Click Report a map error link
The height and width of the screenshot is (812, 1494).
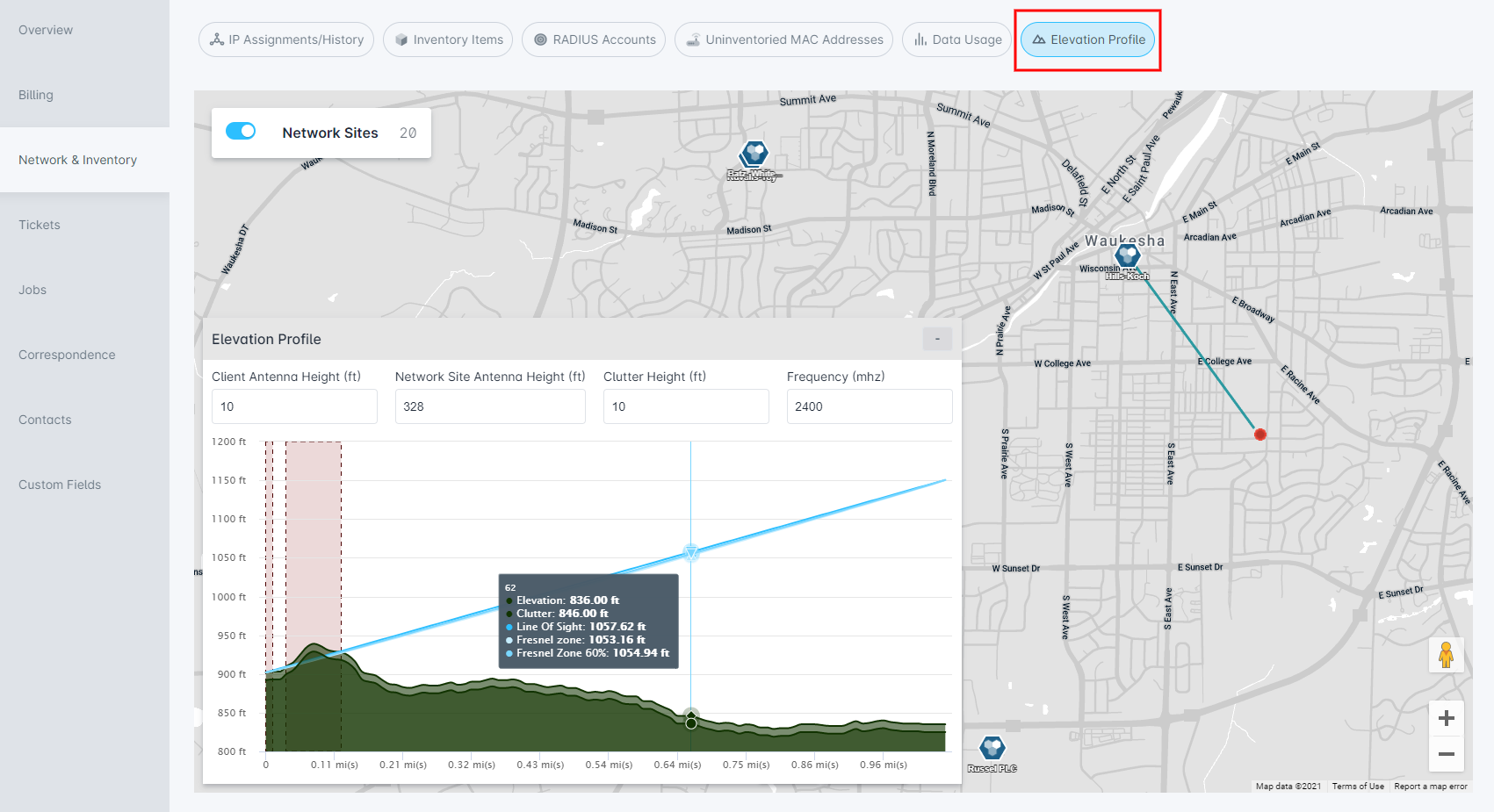1431,787
